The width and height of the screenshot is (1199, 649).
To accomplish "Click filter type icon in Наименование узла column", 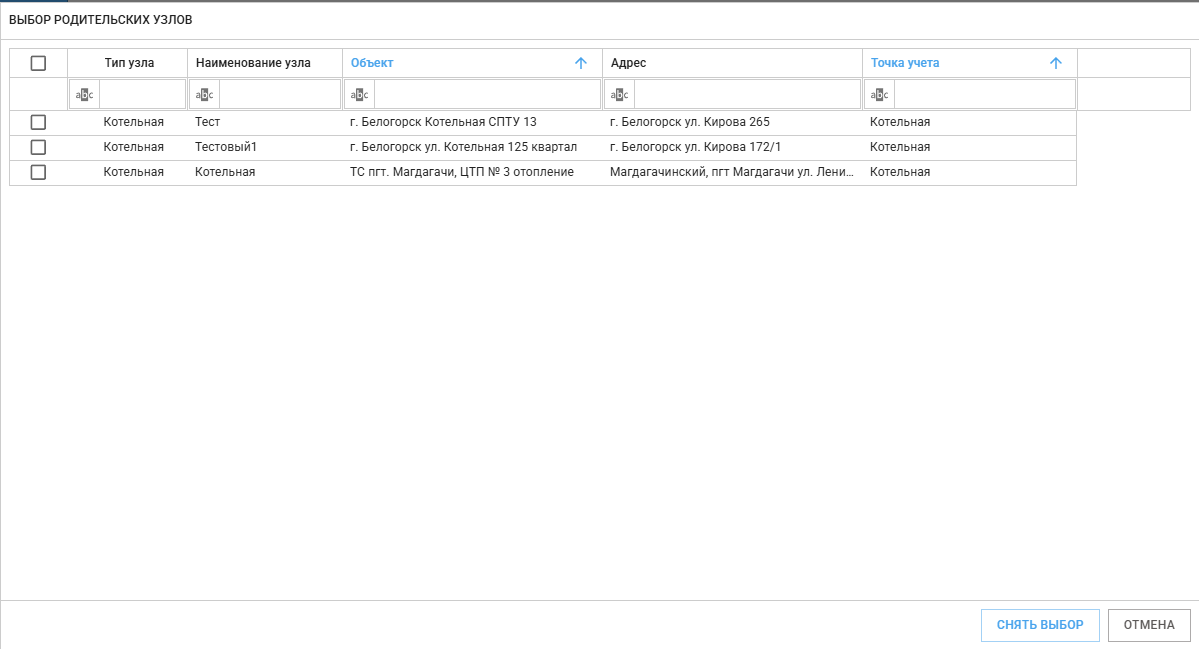I will tap(204, 95).
